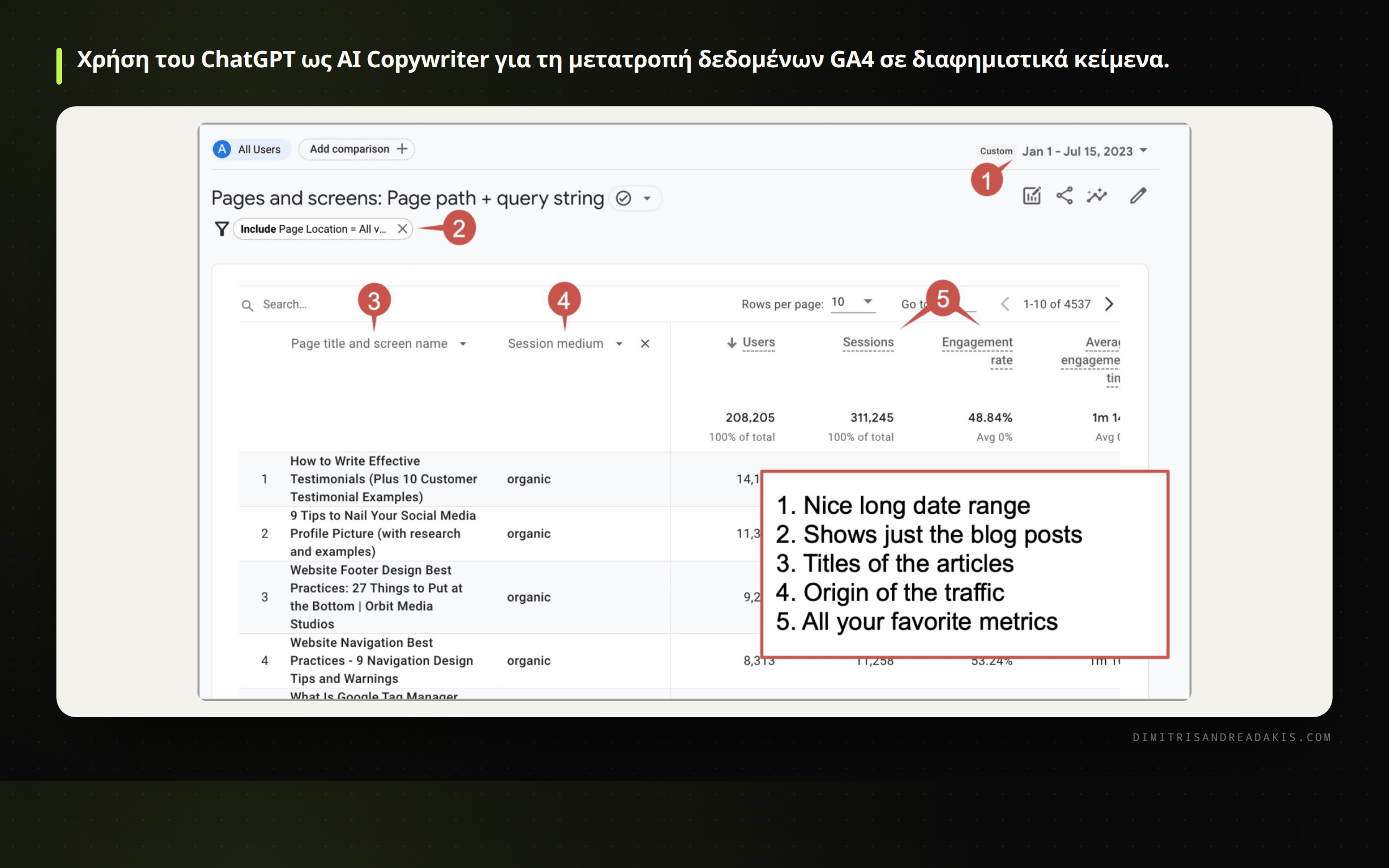Open the Rows per page dropdown
This screenshot has height=868, width=1389.
(853, 303)
